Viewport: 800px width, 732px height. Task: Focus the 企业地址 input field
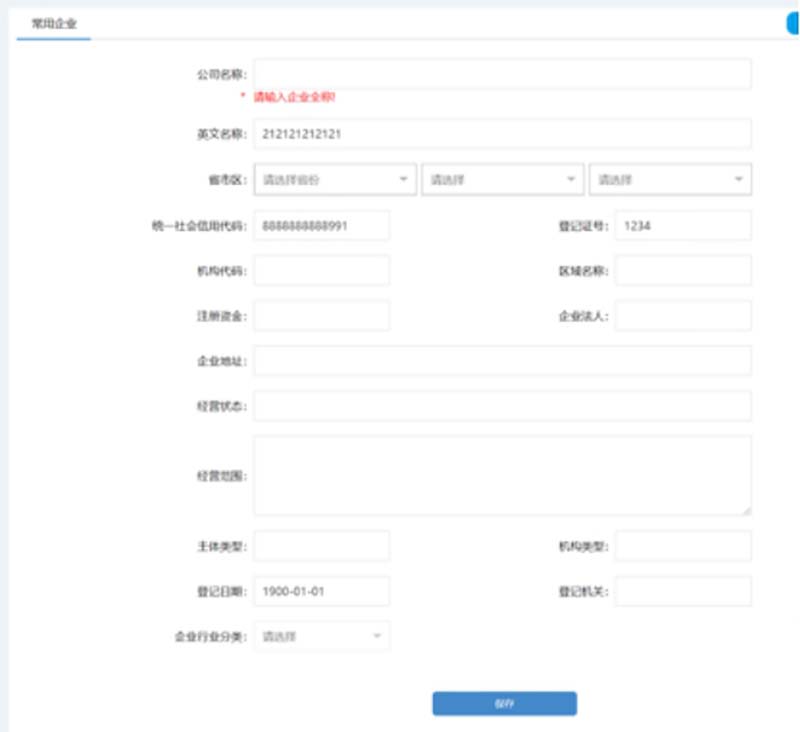pos(502,361)
